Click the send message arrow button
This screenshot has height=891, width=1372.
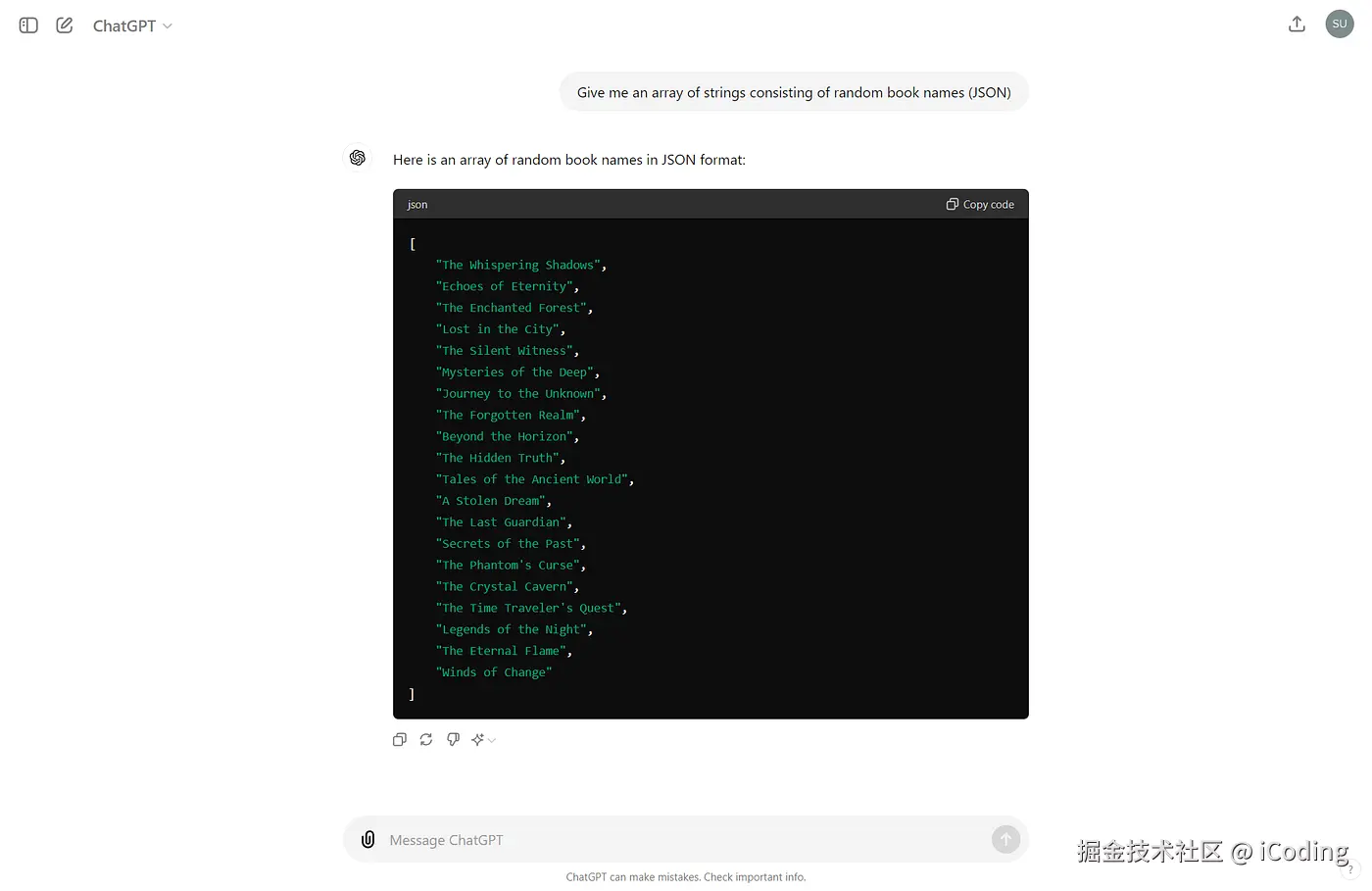[1005, 840]
